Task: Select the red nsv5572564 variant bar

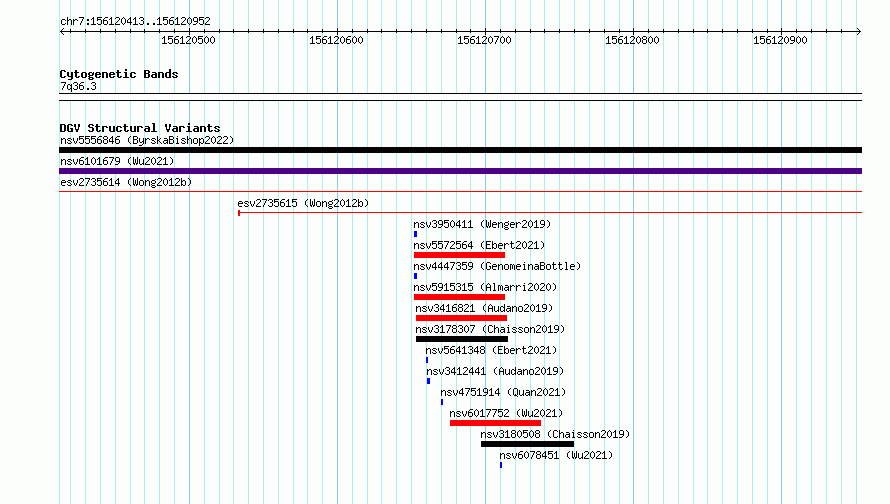Action: [459, 255]
